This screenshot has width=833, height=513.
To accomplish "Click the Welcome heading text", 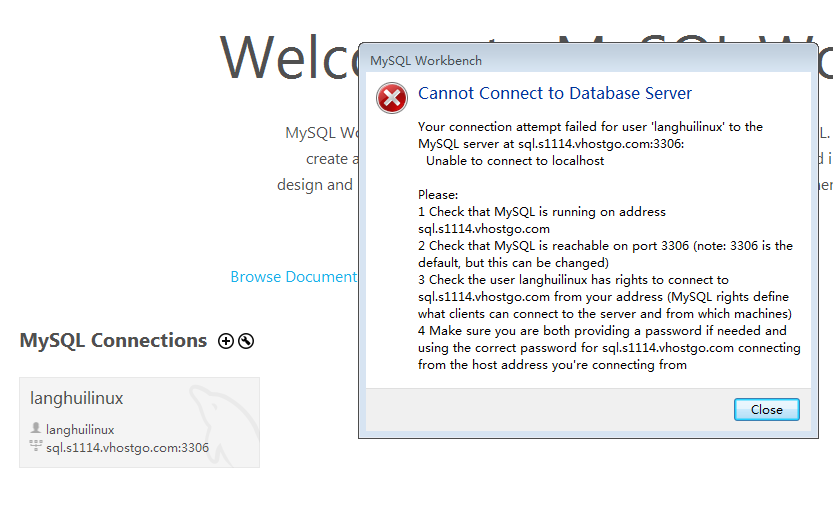I will click(288, 58).
